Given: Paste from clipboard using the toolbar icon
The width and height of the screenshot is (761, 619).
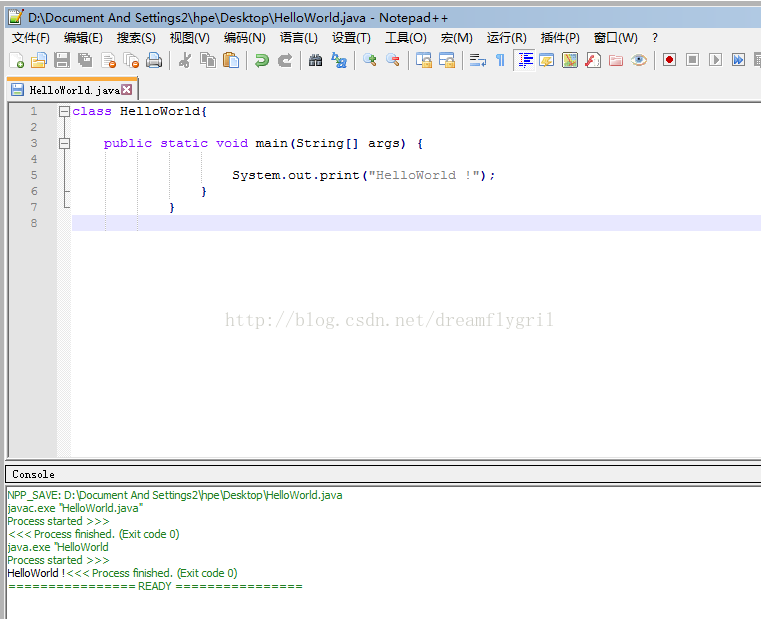Looking at the screenshot, I should point(231,60).
